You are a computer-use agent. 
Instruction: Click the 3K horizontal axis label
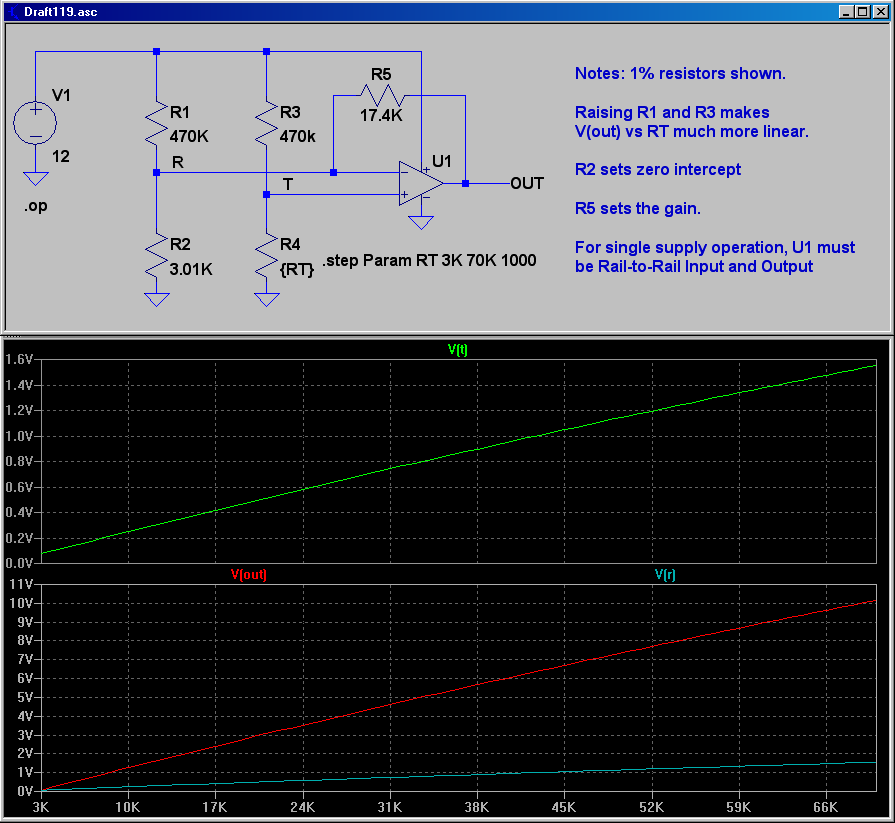(41, 807)
